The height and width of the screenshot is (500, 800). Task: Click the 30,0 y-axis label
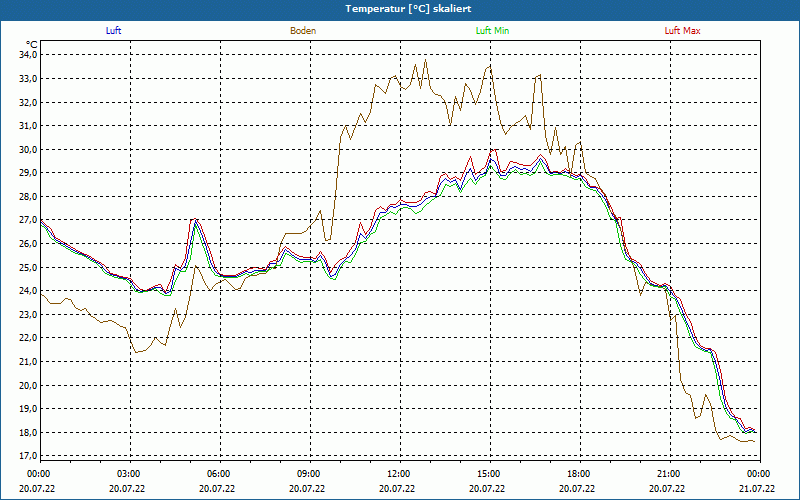point(28,149)
